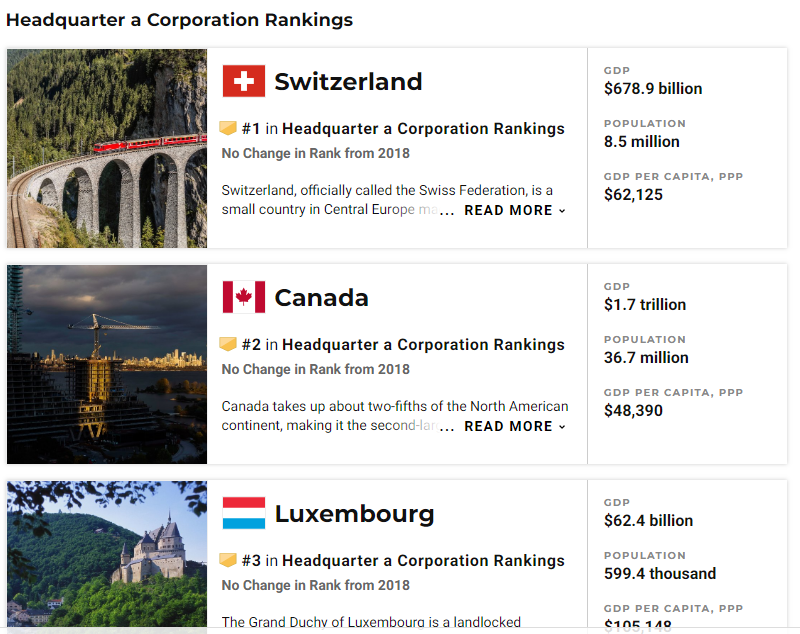
Task: Open Switzerland's Headquarter a Corporation Rankings link
Action: click(x=423, y=128)
